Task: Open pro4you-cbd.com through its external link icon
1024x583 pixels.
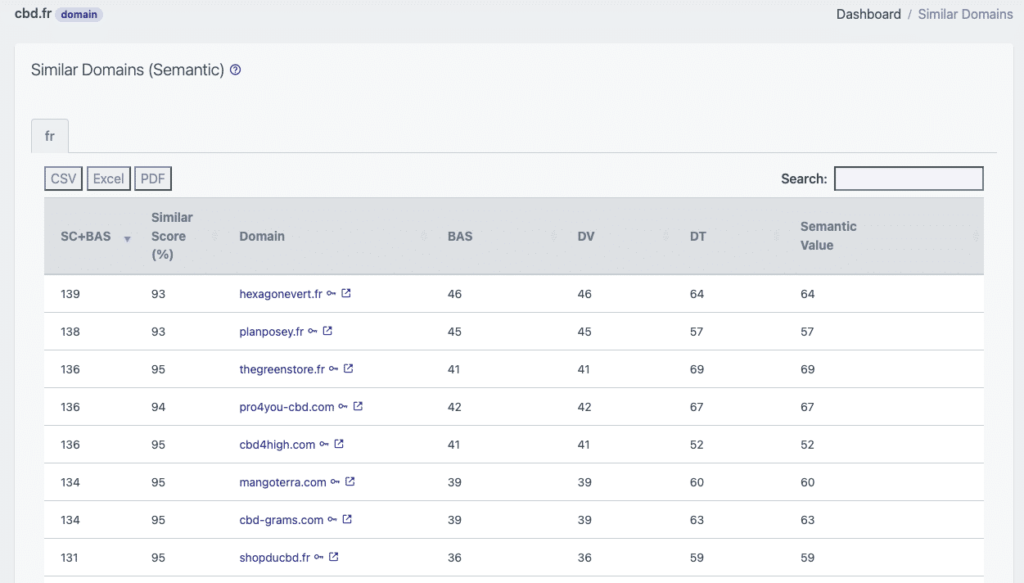Action: coord(359,407)
